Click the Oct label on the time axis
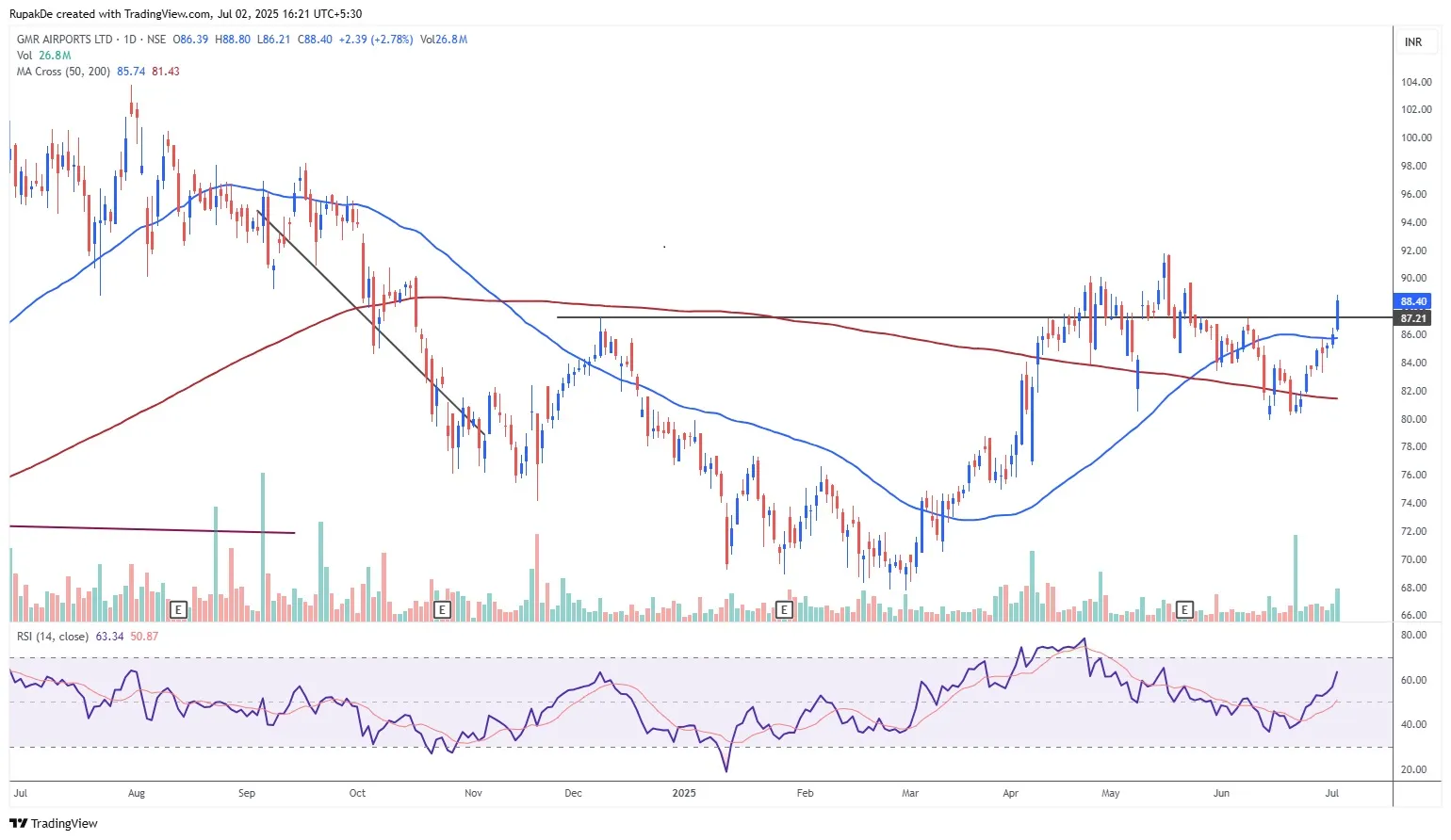Image resolution: width=1451 pixels, height=840 pixels. pos(357,793)
